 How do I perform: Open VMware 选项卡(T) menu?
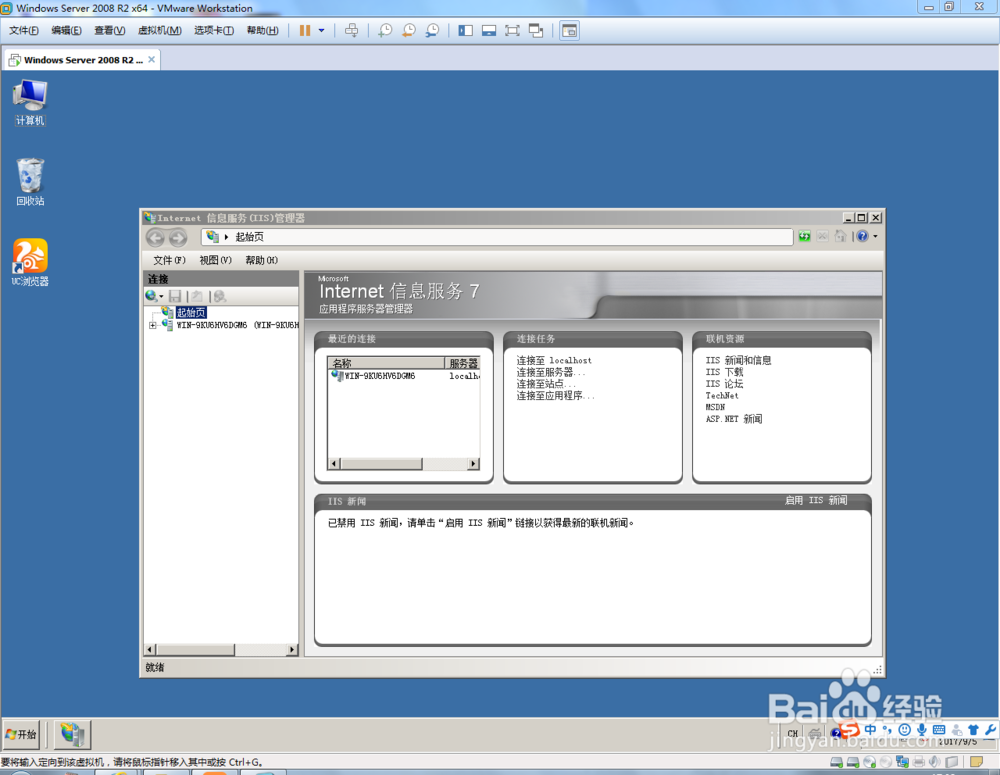tap(214, 31)
